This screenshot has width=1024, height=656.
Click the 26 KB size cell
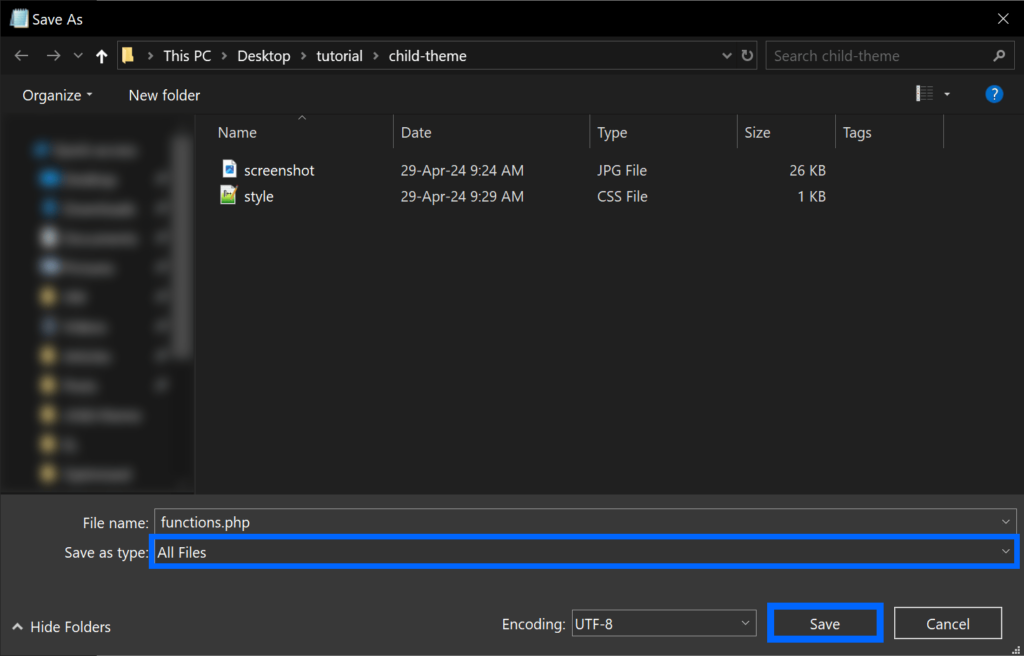click(807, 171)
